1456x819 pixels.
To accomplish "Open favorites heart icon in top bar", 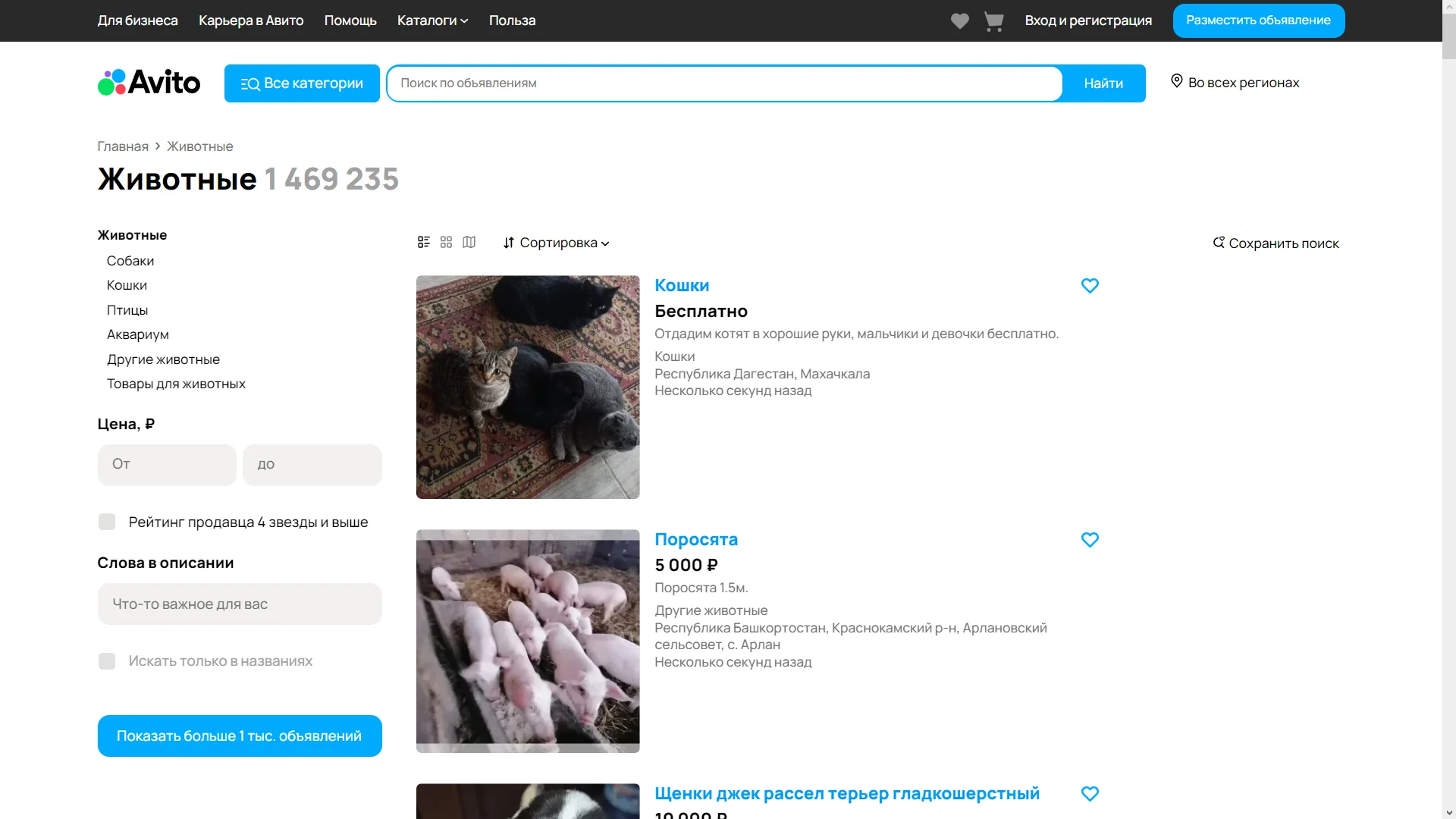I will click(959, 21).
